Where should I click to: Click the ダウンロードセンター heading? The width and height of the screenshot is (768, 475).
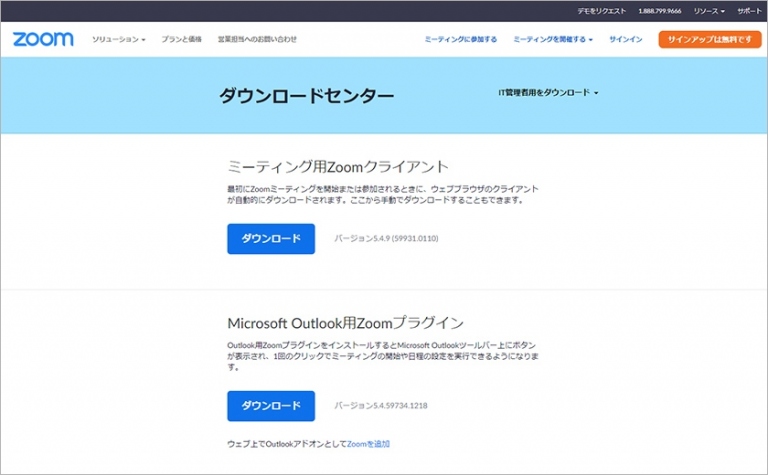[x=306, y=95]
